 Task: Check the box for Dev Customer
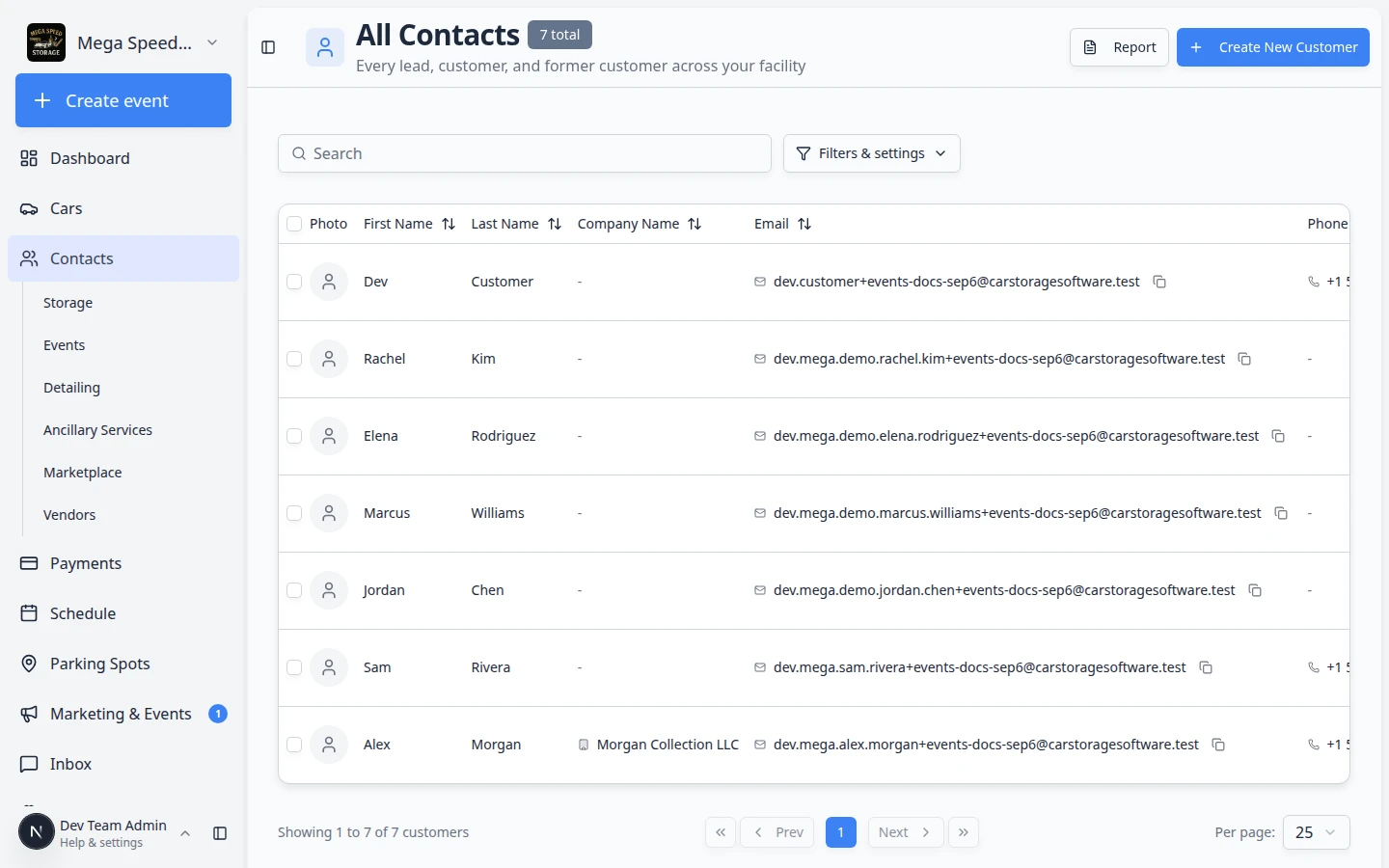pyautogui.click(x=294, y=282)
